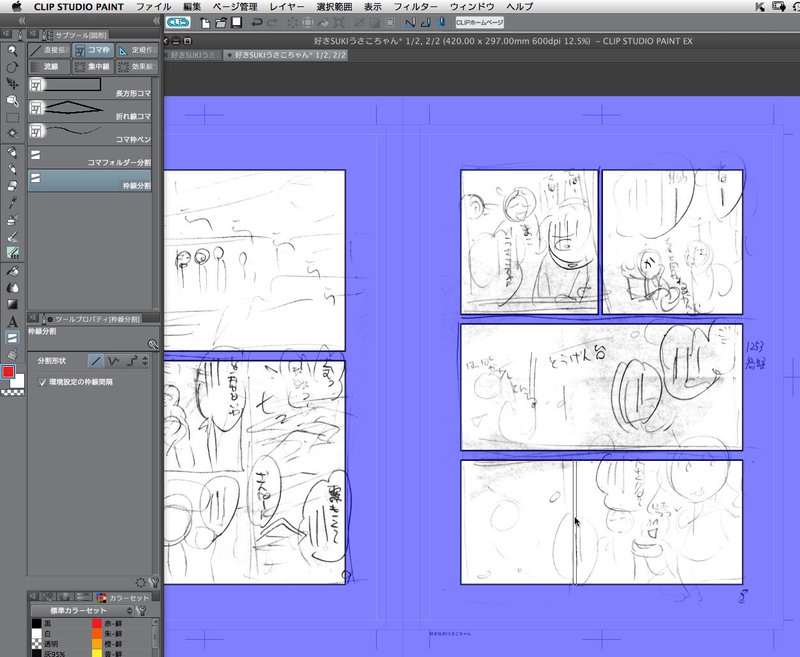Open the 編集 menu
The height and width of the screenshot is (657, 800).
tap(192, 7)
